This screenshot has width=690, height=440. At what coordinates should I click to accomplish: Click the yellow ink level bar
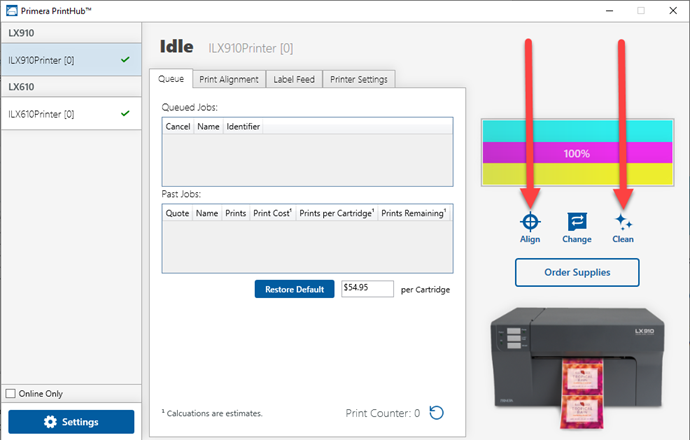click(577, 174)
